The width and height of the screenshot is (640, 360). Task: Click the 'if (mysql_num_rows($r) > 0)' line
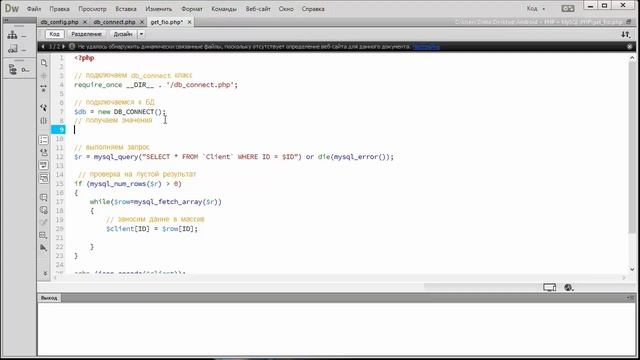pos(128,184)
